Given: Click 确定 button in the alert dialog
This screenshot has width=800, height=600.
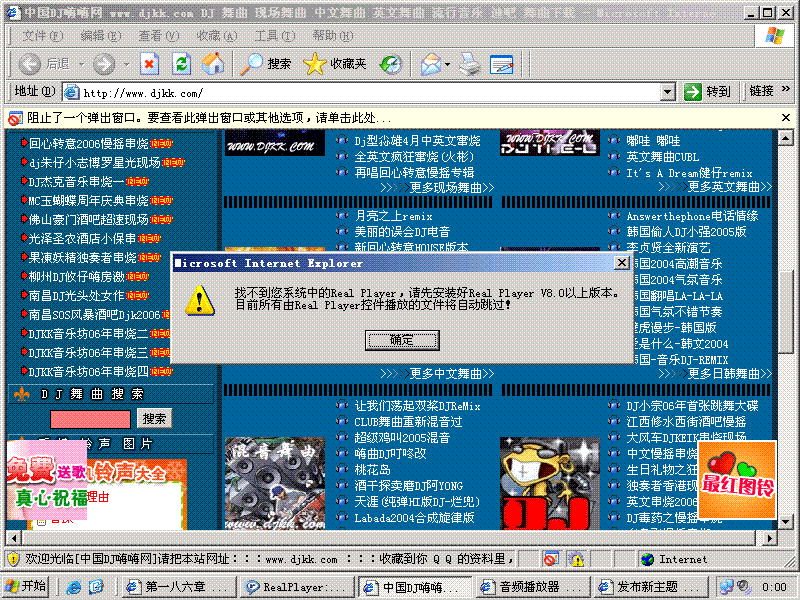Looking at the screenshot, I should 402,340.
